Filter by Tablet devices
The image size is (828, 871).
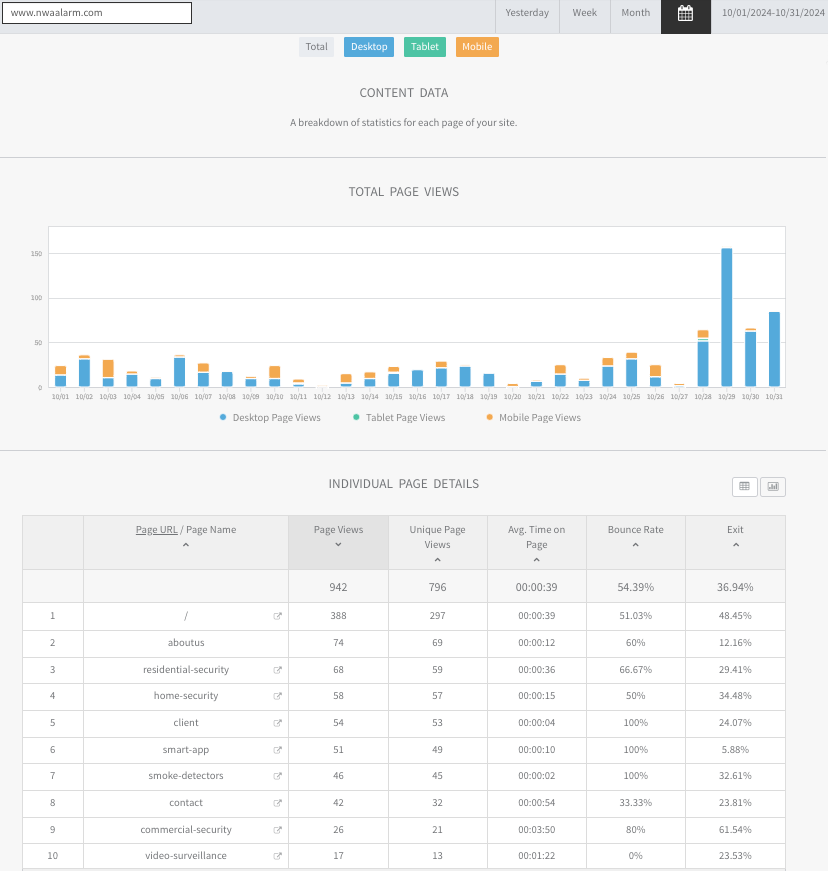tap(425, 47)
